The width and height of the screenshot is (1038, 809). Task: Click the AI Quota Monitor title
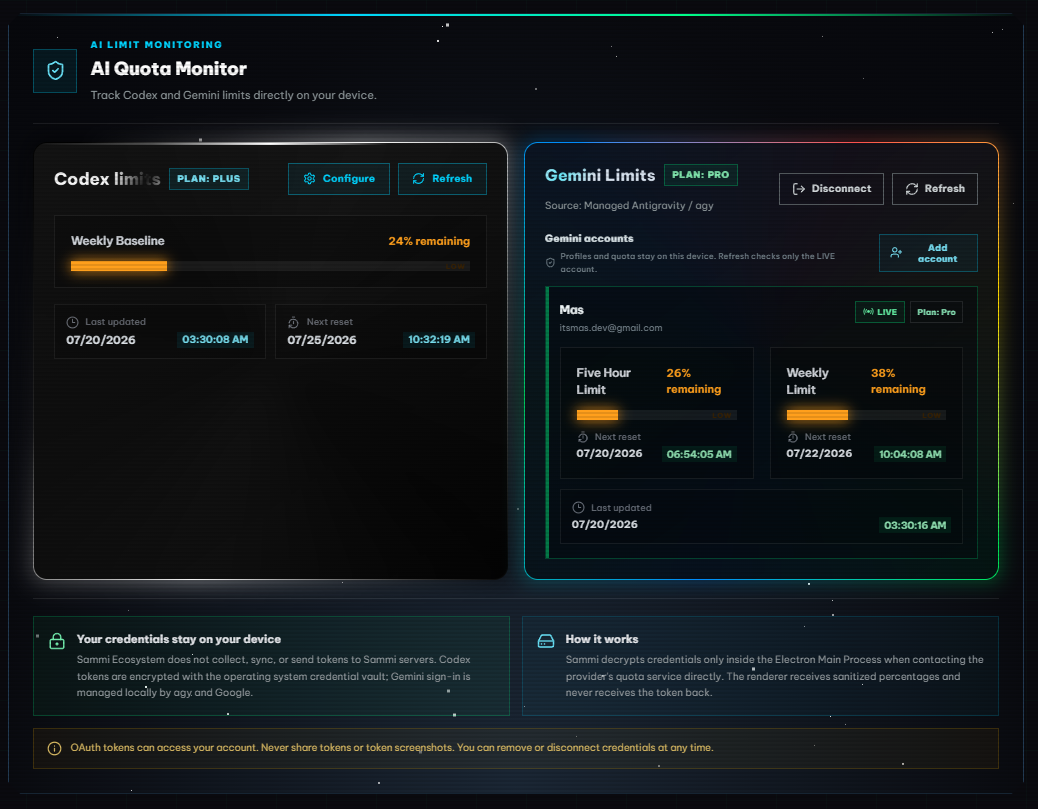(x=168, y=69)
